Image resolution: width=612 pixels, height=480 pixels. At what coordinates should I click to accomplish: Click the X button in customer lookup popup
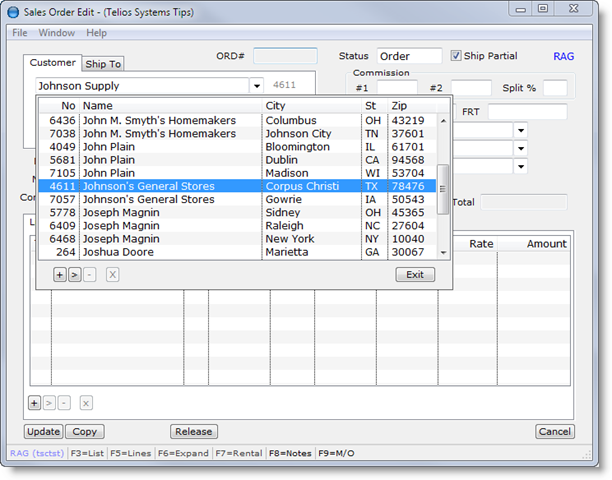click(x=112, y=275)
